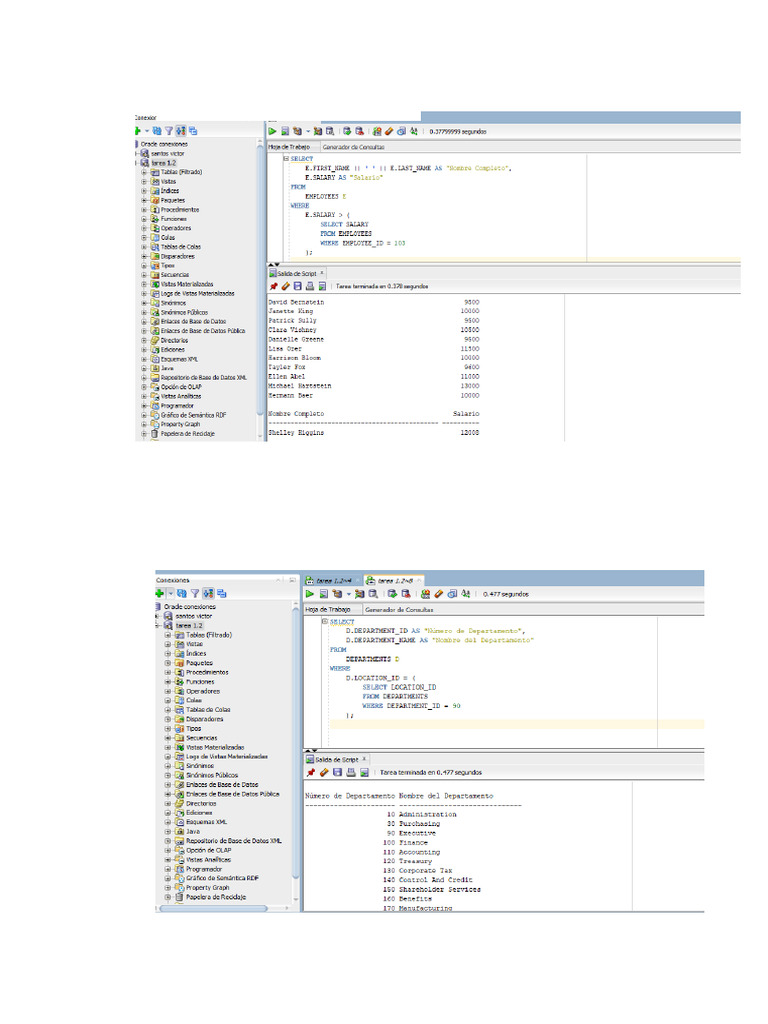Clear the script output showing 0.477 segundos with the eraser
768x1024 pixels.
pyautogui.click(x=324, y=772)
